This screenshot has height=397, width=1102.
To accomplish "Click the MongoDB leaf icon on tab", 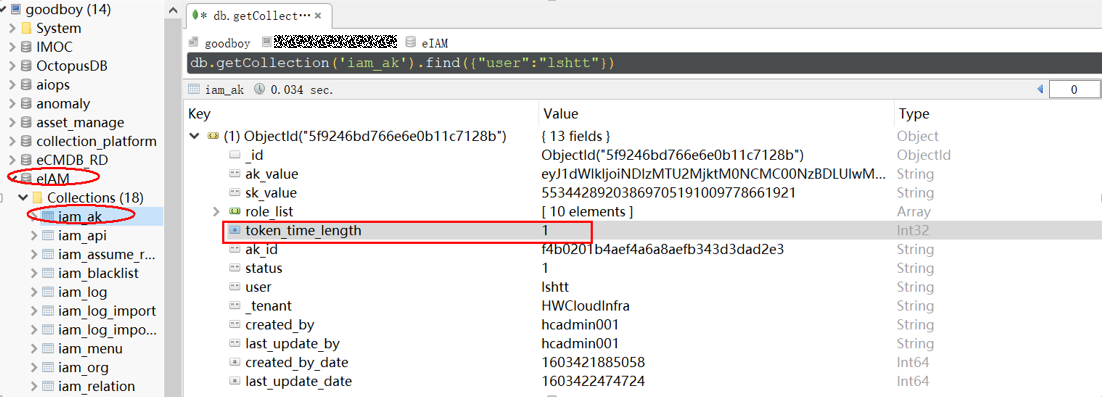I will pyautogui.click(x=195, y=15).
